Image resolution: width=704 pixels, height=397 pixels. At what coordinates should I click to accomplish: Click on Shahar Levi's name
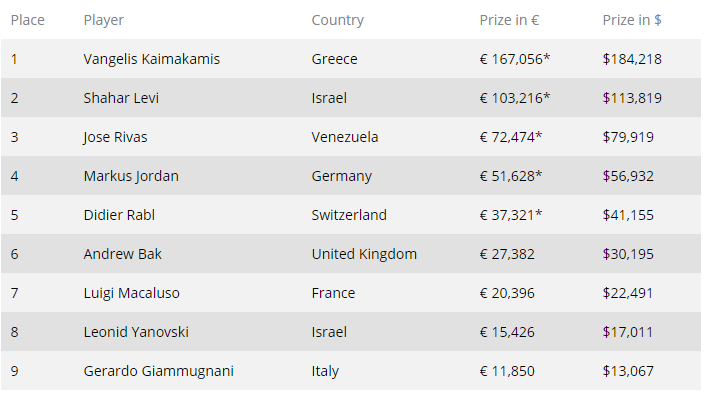coord(121,98)
